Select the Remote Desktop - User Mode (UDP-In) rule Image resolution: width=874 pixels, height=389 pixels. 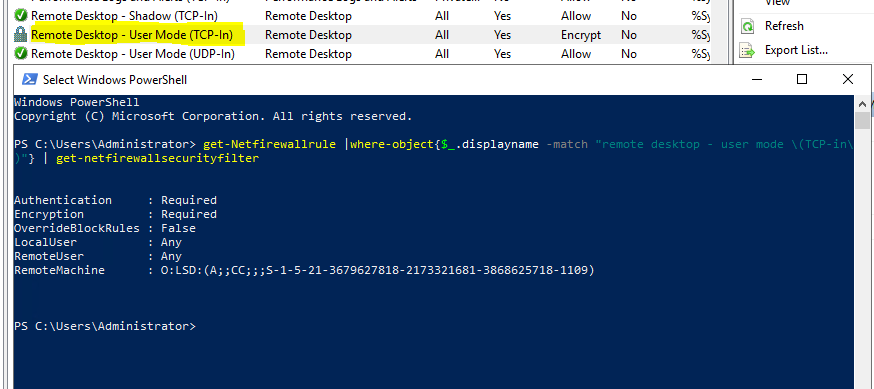coord(133,54)
